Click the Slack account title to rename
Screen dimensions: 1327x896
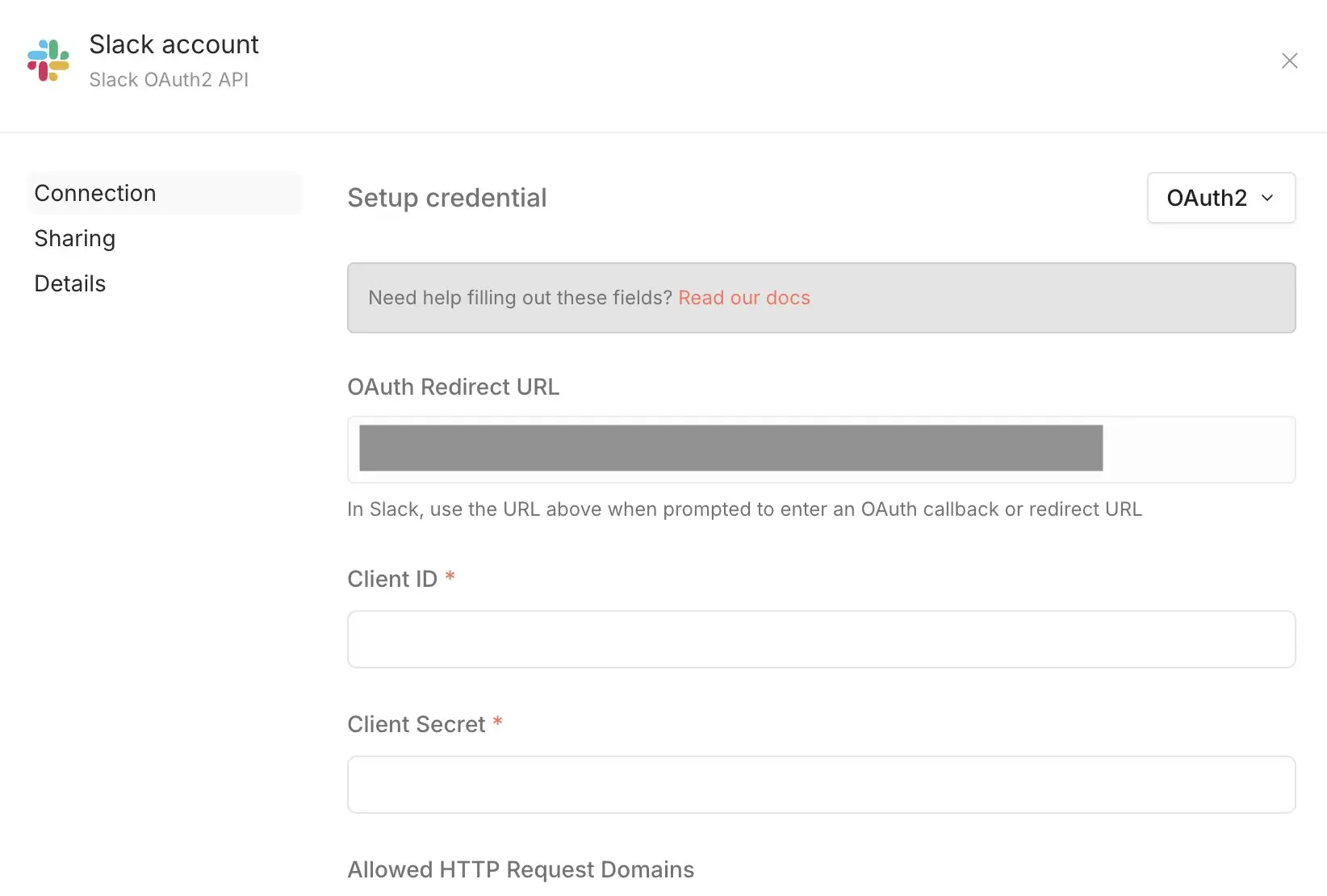[174, 44]
